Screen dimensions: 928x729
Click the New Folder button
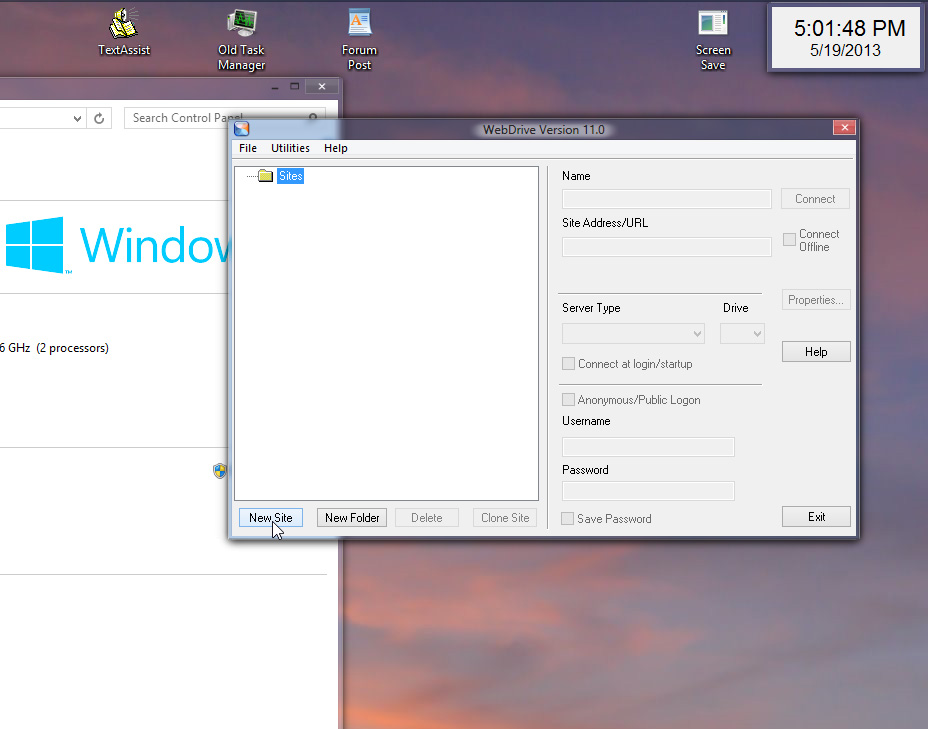click(x=352, y=518)
